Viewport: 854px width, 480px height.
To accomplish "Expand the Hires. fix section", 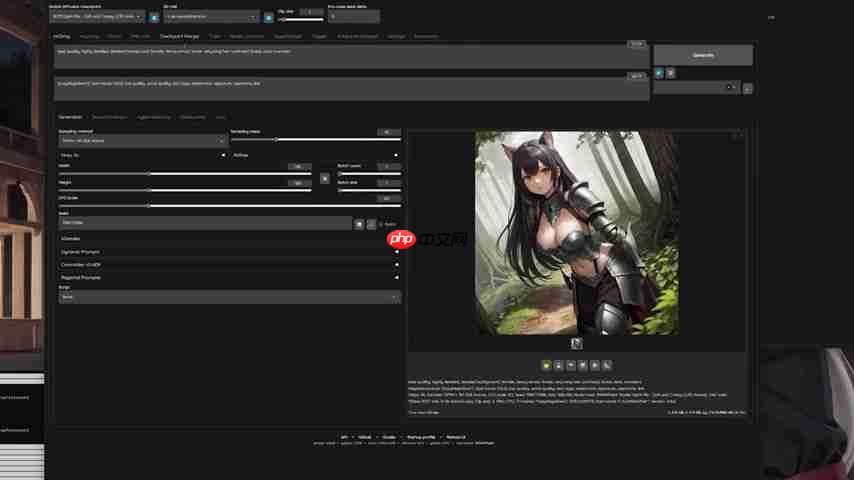I will click(143, 155).
